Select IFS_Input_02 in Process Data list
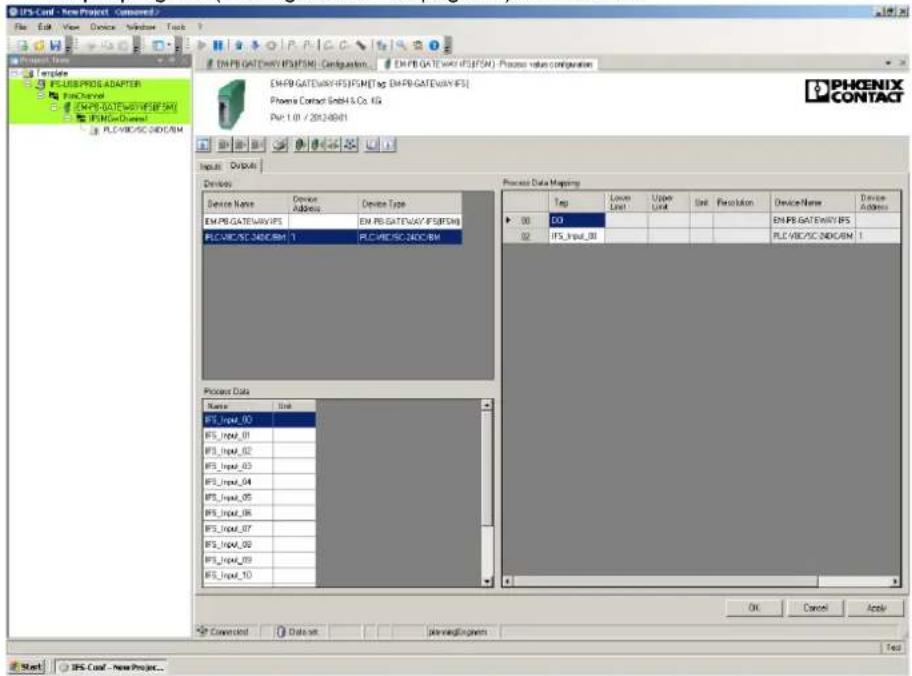 [259, 451]
